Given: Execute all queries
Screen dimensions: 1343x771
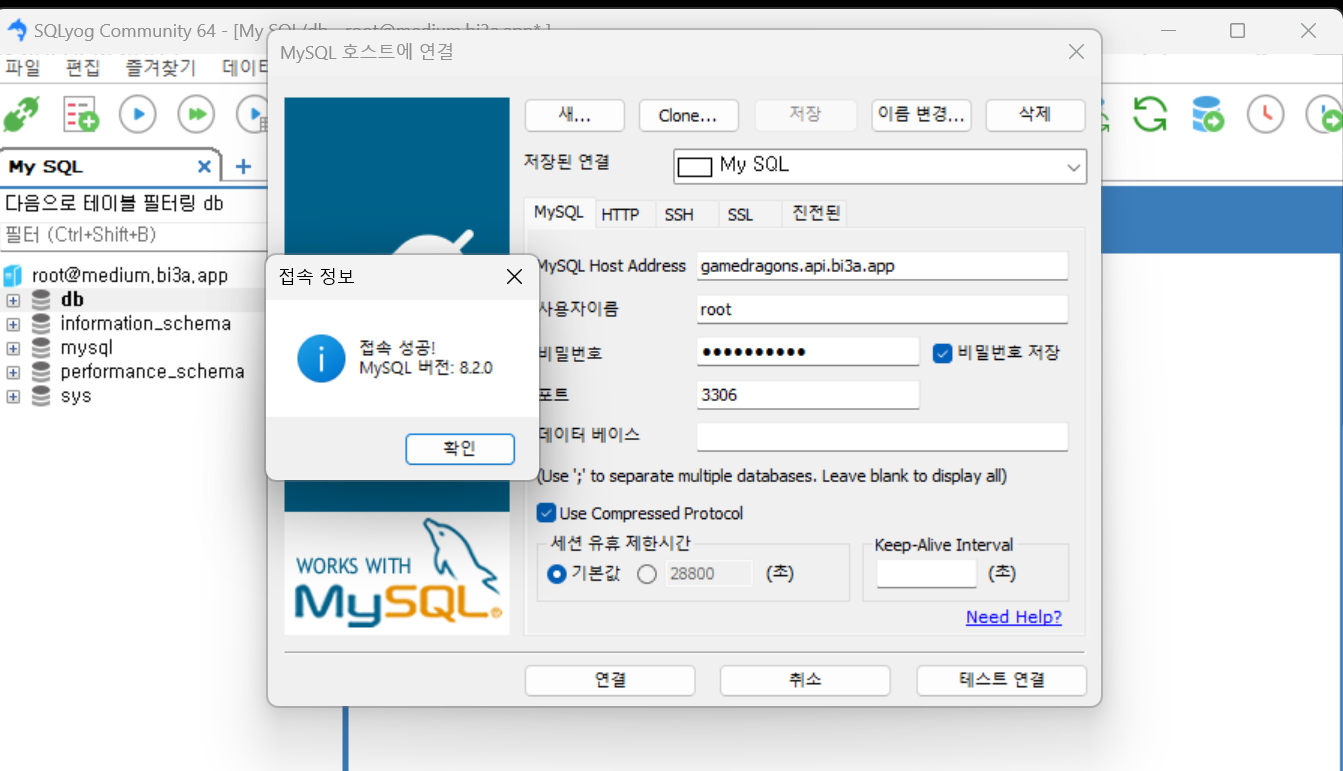Looking at the screenshot, I should tap(195, 113).
